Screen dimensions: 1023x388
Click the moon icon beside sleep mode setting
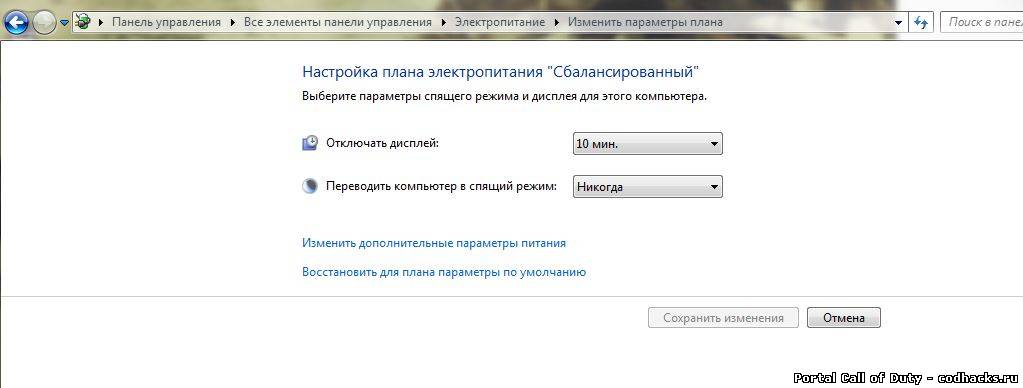[309, 187]
